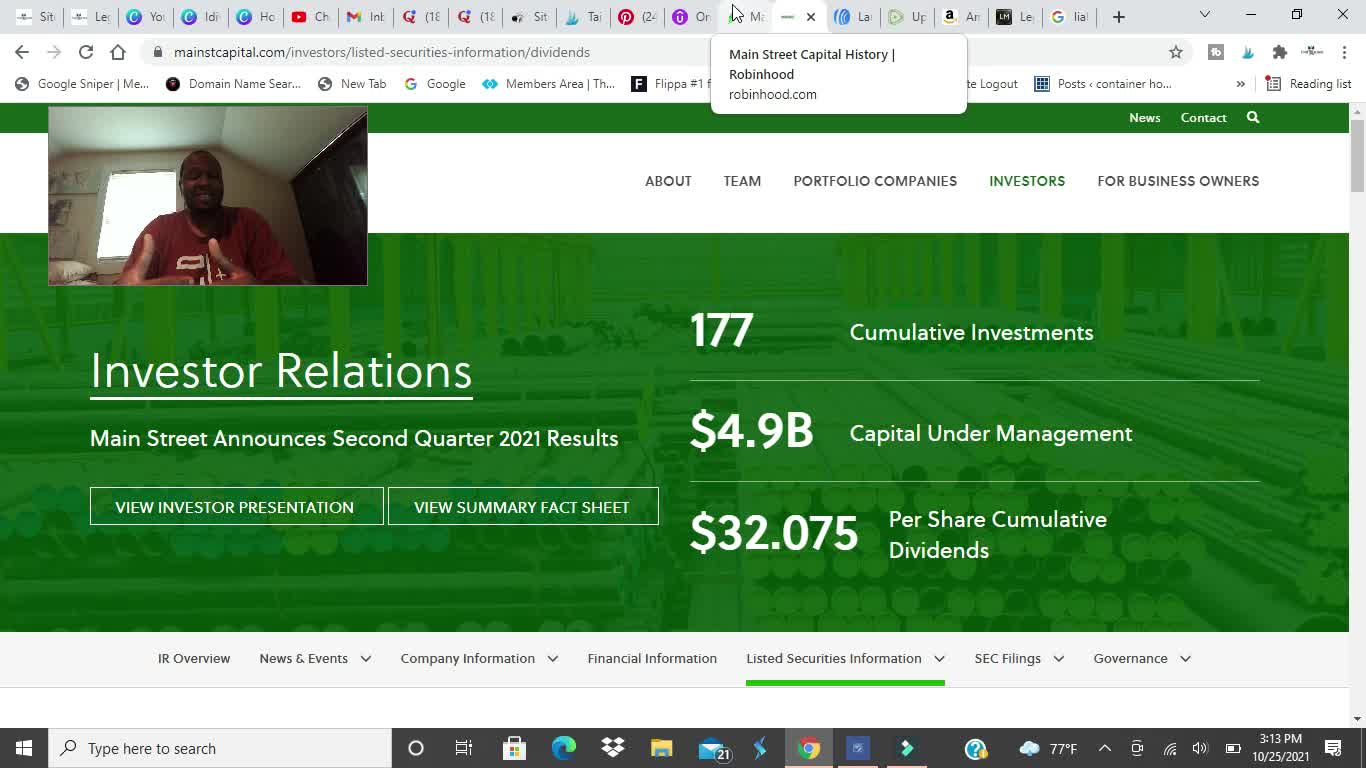Open the Contact link in top bar
The height and width of the screenshot is (768, 1366).
click(1203, 117)
